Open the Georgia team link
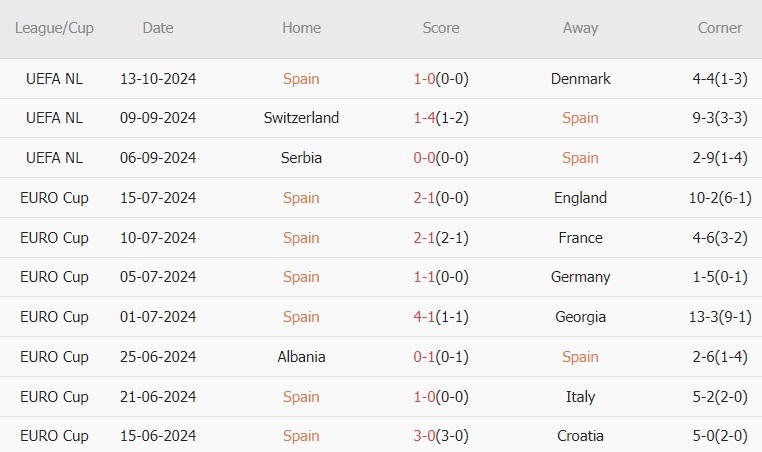Viewport: 762px width, 452px height. coord(580,317)
